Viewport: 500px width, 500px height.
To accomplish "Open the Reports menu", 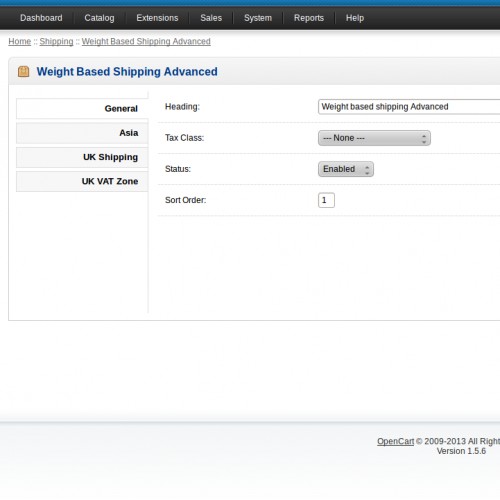I will (309, 18).
